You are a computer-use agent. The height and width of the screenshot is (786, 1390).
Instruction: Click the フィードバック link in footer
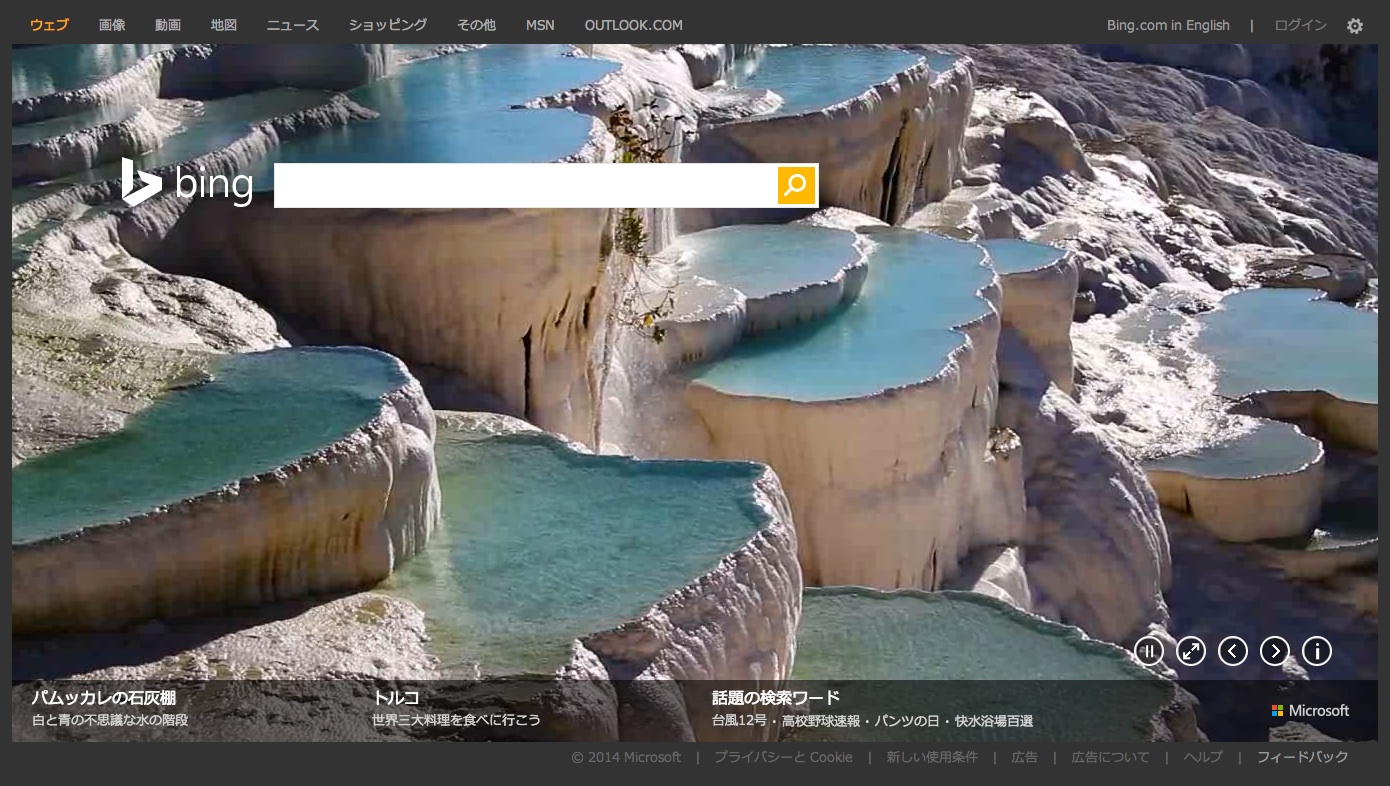(x=1302, y=757)
